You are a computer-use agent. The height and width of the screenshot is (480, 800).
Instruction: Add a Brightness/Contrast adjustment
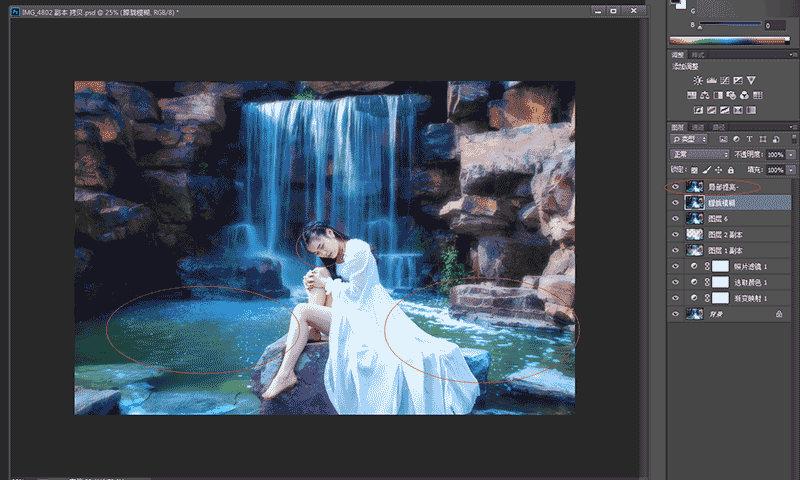[x=697, y=79]
